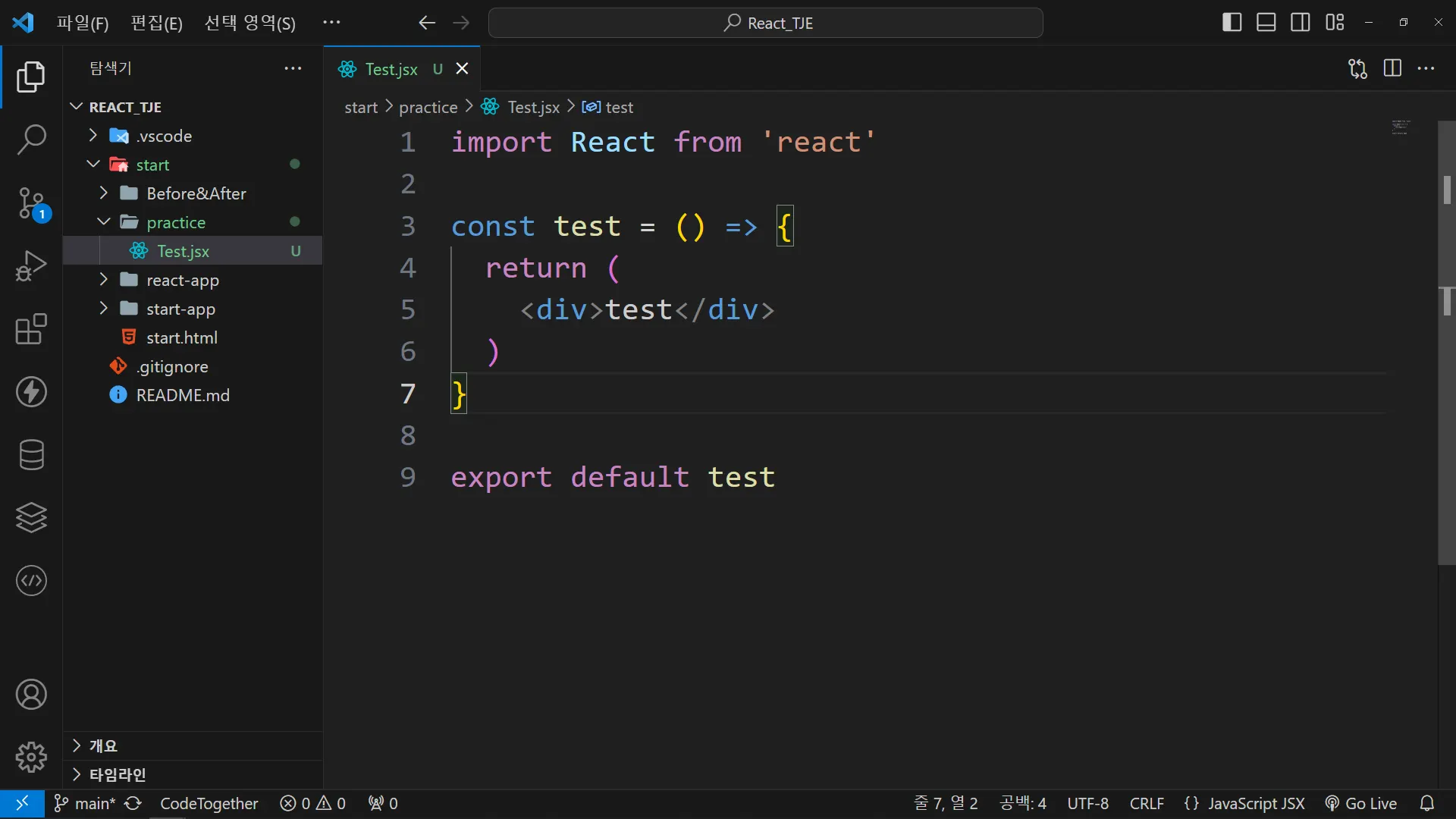
Task: Open the Search view in activity bar
Action: [31, 140]
